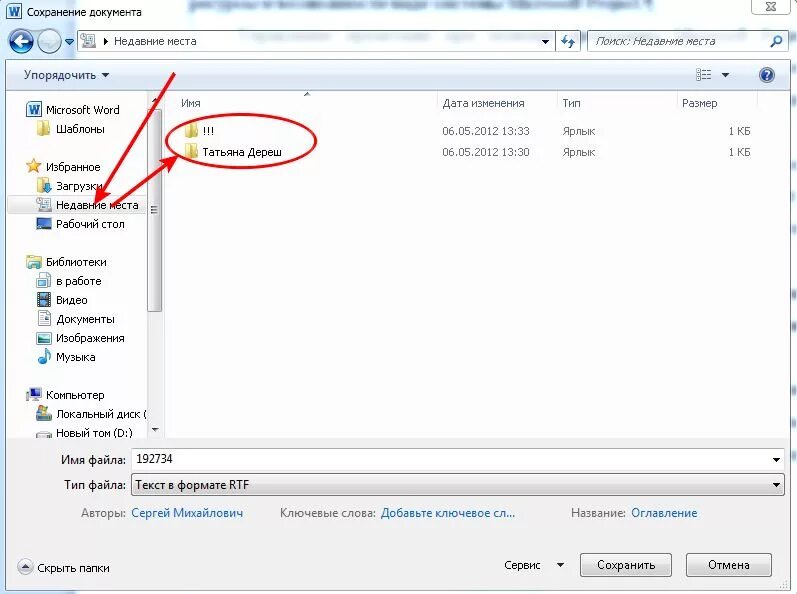The image size is (797, 594).
Task: Select Новый том (D:) drive
Action: (94, 433)
